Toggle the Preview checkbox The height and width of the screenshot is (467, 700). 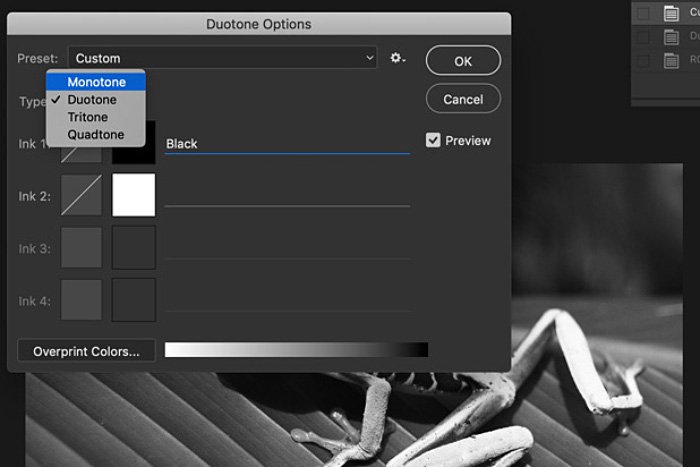coord(433,141)
